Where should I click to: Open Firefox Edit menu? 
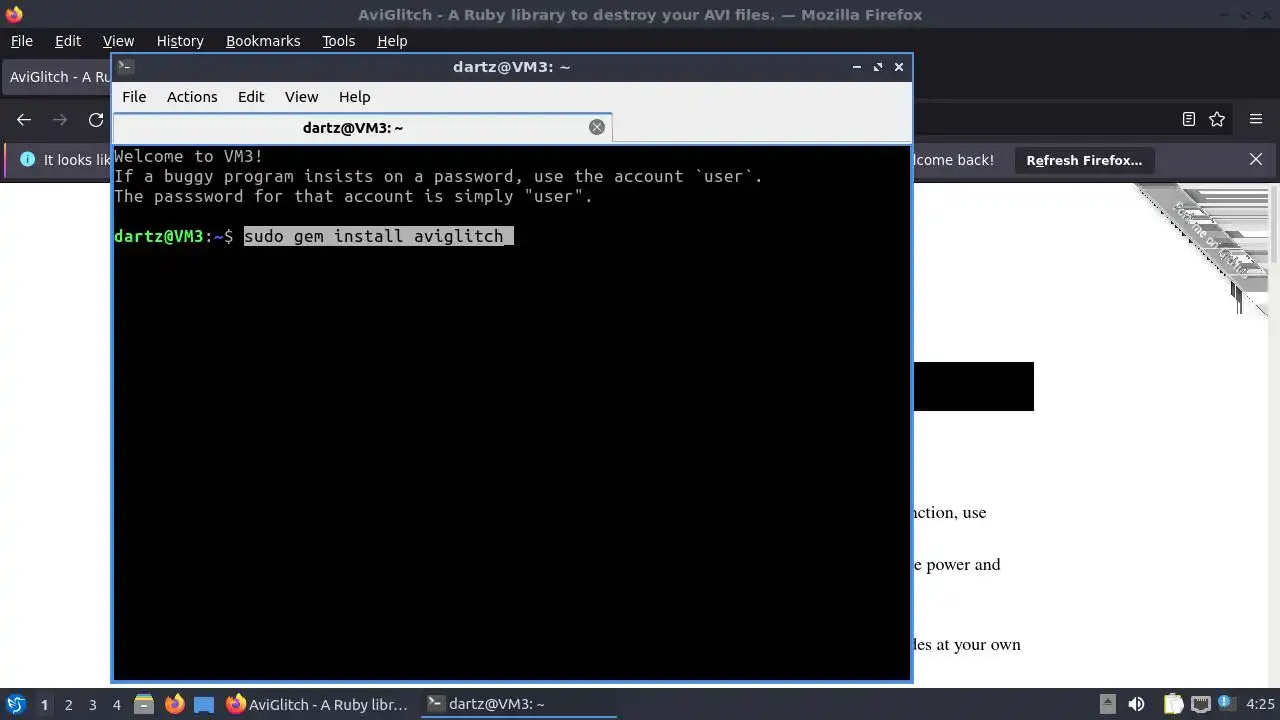tap(68, 41)
